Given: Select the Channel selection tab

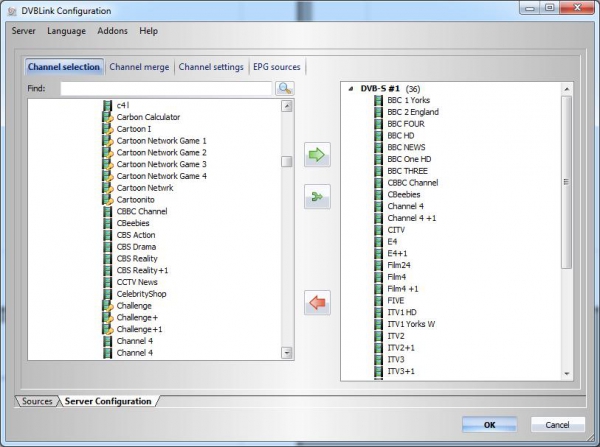Looking at the screenshot, I should (64, 67).
